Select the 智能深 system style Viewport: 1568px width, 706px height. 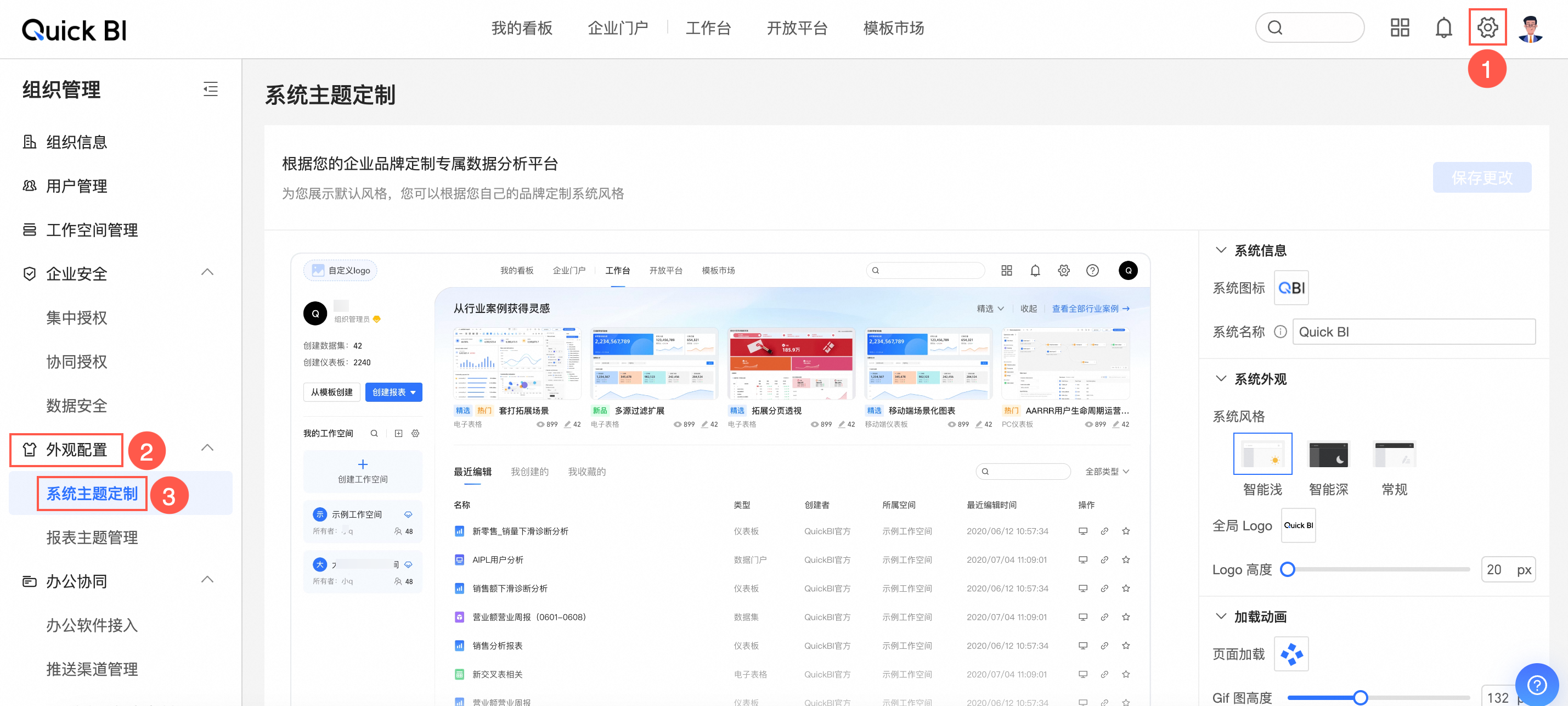pos(1328,454)
